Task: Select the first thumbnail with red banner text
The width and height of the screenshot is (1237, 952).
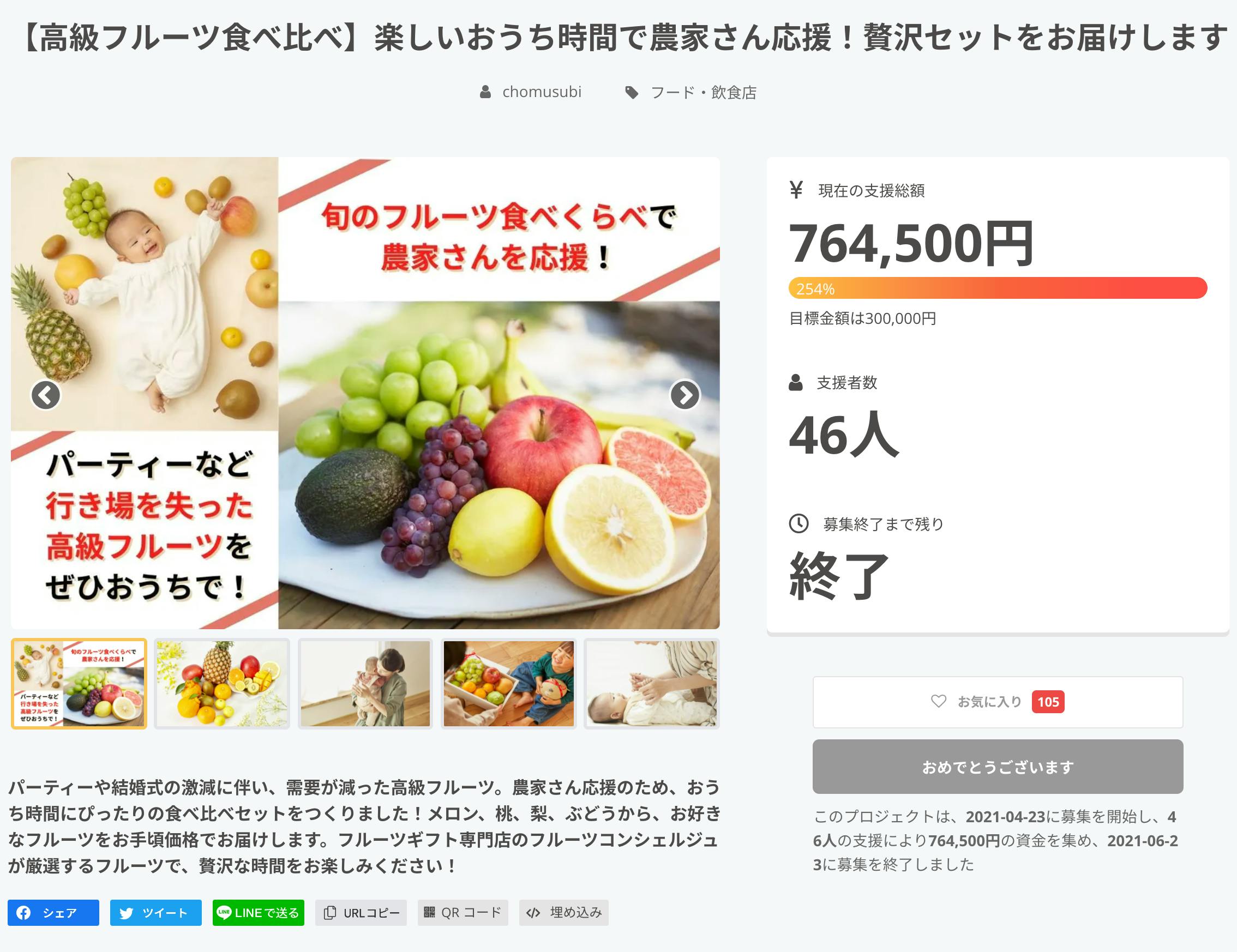Action: tap(79, 684)
